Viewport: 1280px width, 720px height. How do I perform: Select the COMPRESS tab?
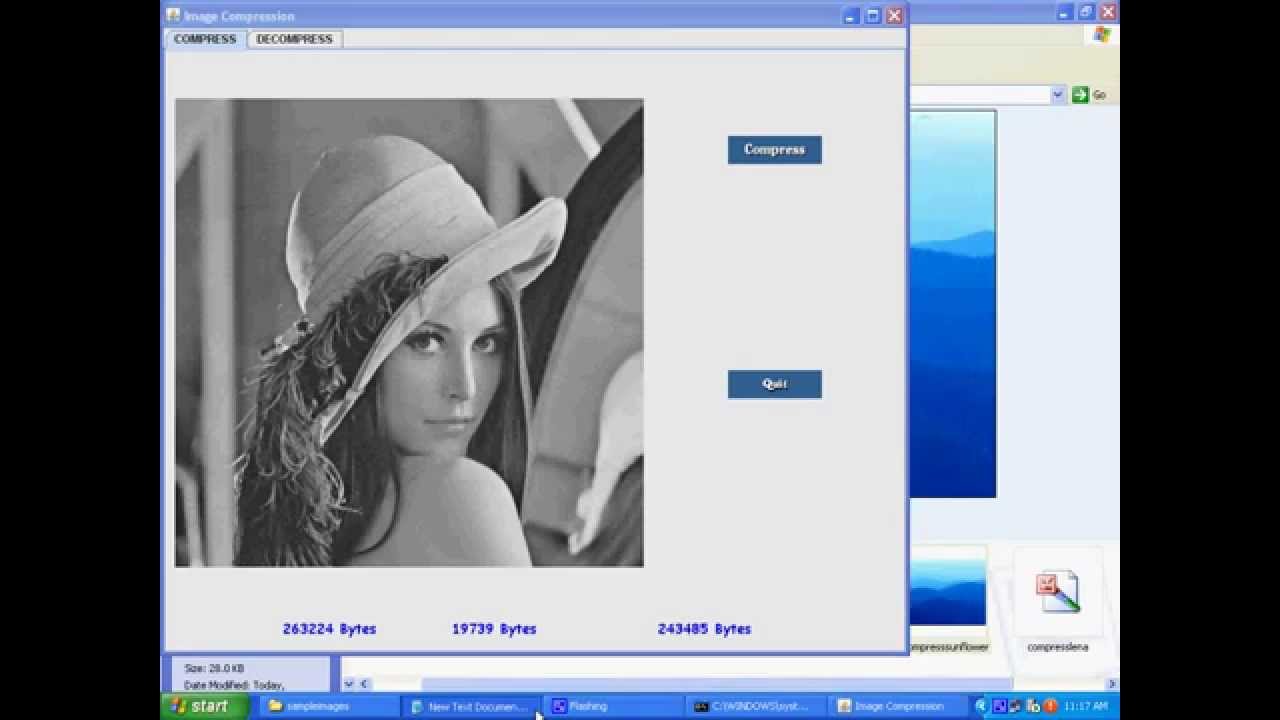pos(205,39)
